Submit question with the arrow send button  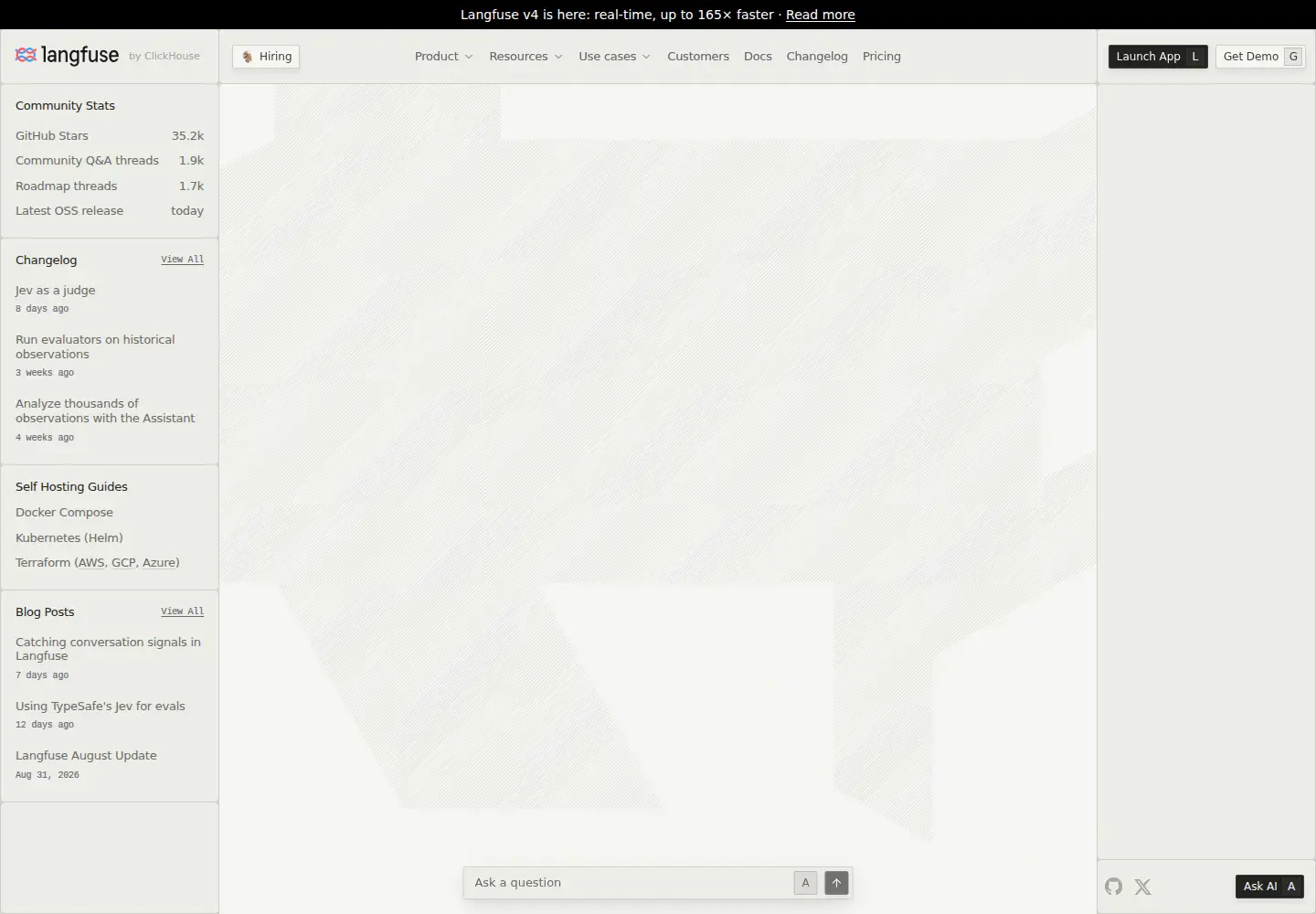[836, 883]
